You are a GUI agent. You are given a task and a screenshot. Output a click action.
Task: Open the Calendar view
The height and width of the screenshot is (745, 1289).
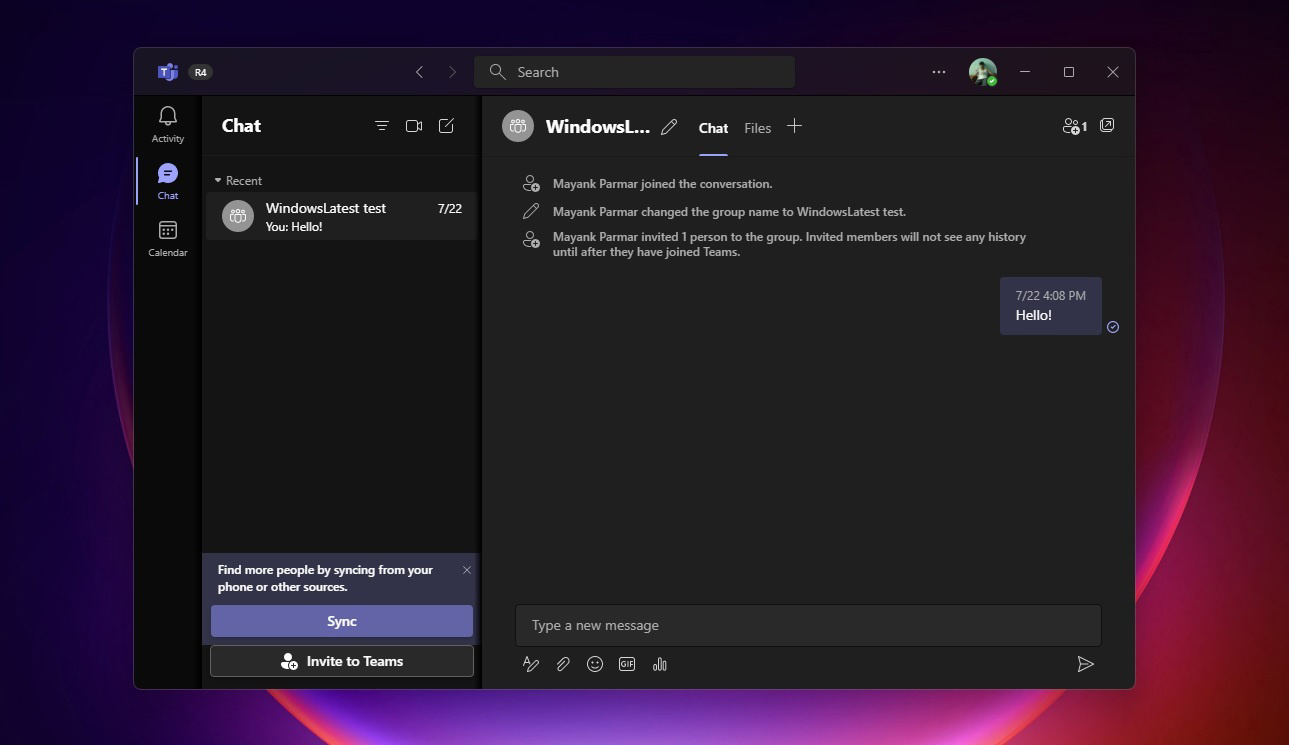(168, 239)
